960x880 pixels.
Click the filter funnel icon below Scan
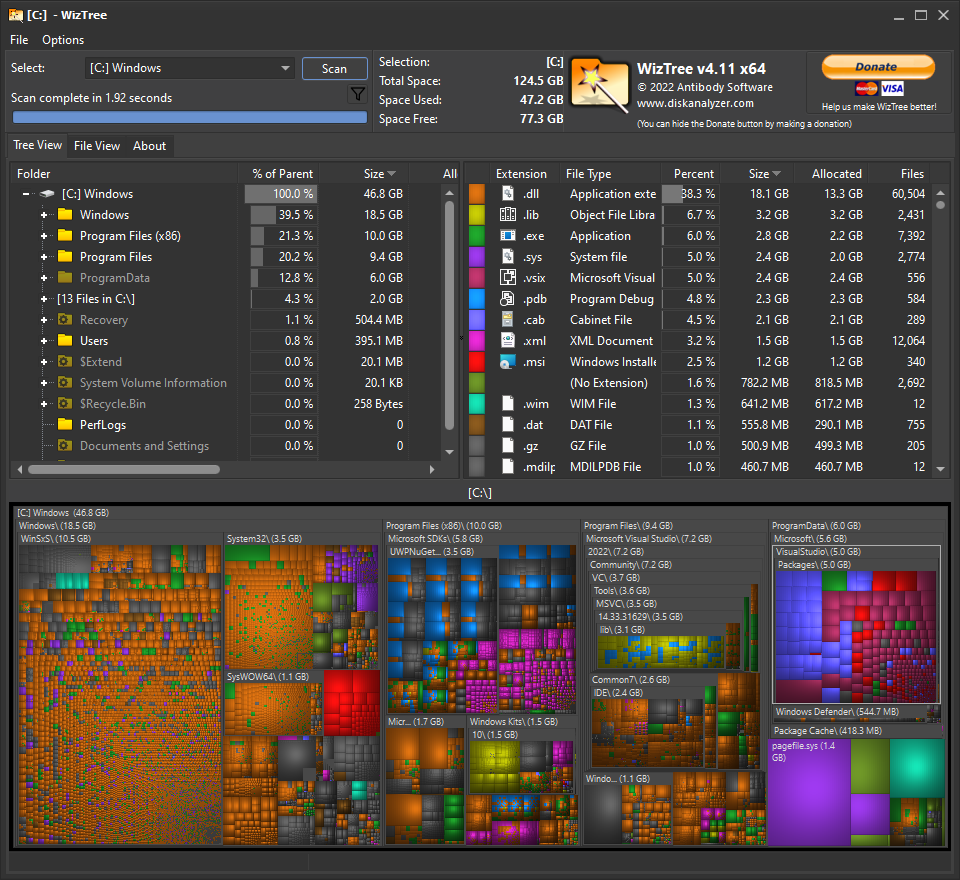[x=357, y=93]
